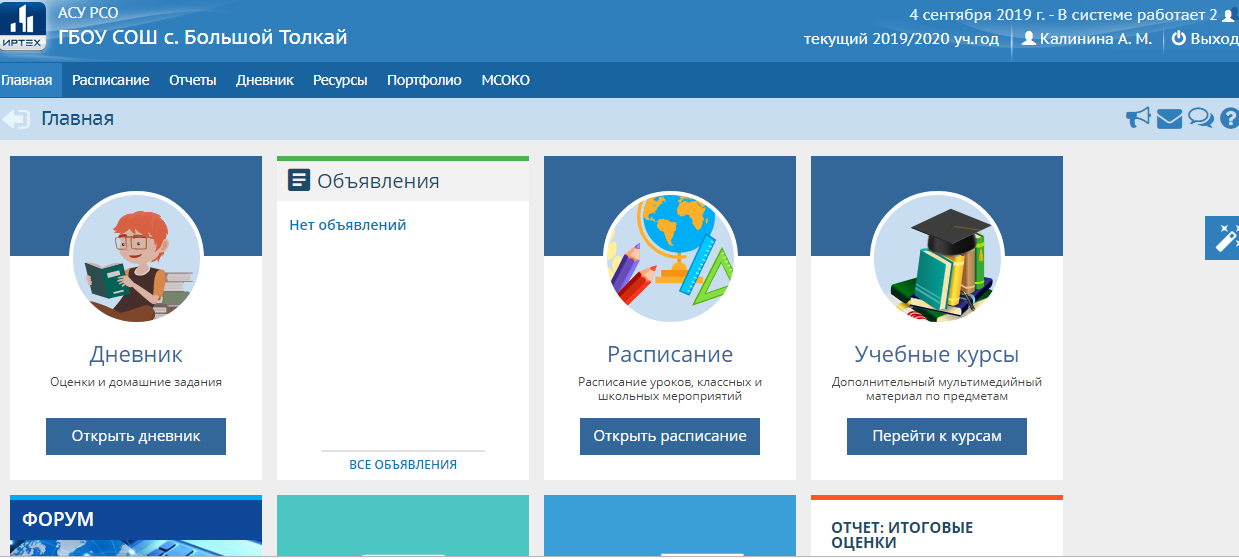Click the Учебные курсы card title
This screenshot has width=1239, height=559.
[x=937, y=354]
